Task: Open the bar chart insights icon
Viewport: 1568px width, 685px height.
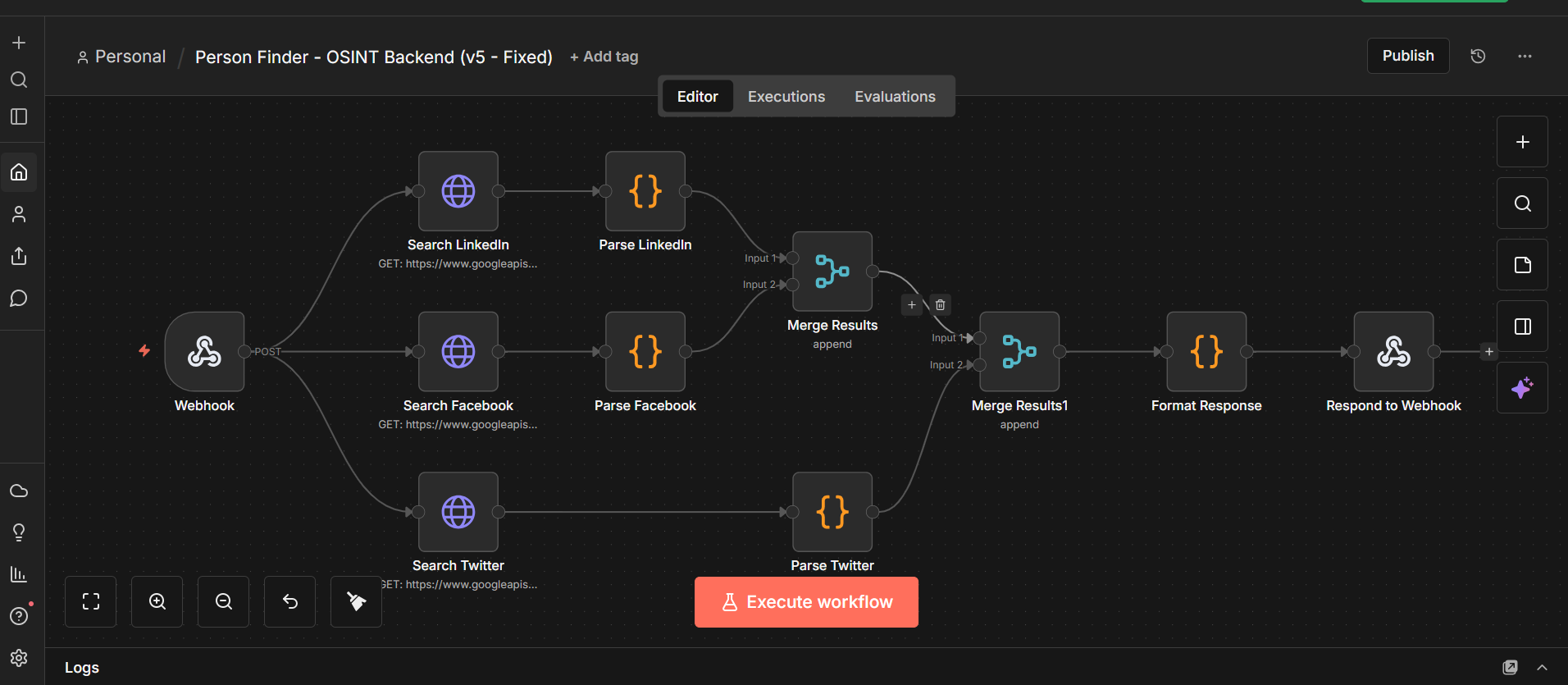Action: click(19, 574)
